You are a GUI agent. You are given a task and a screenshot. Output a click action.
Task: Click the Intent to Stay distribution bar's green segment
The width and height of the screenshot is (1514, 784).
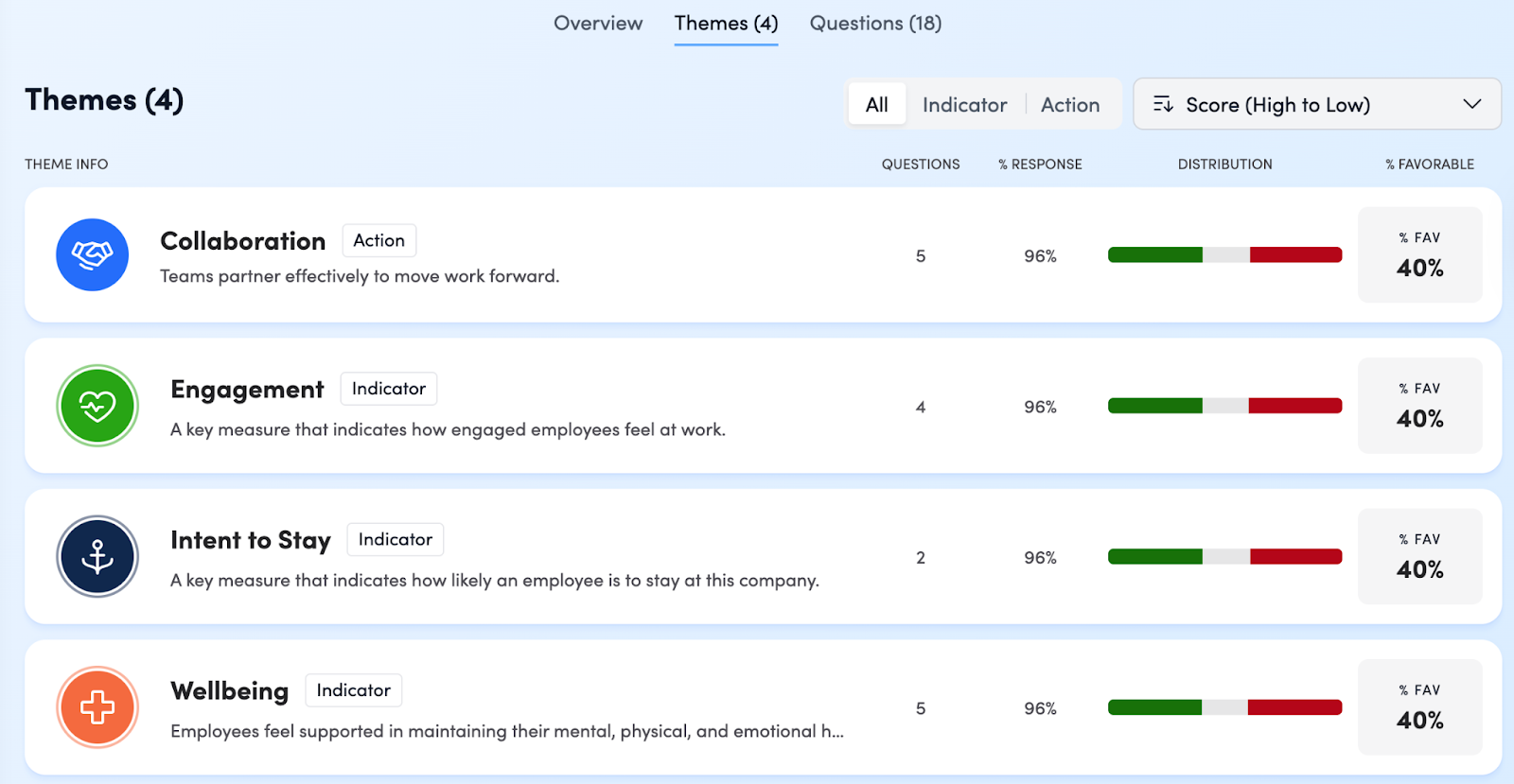1154,557
